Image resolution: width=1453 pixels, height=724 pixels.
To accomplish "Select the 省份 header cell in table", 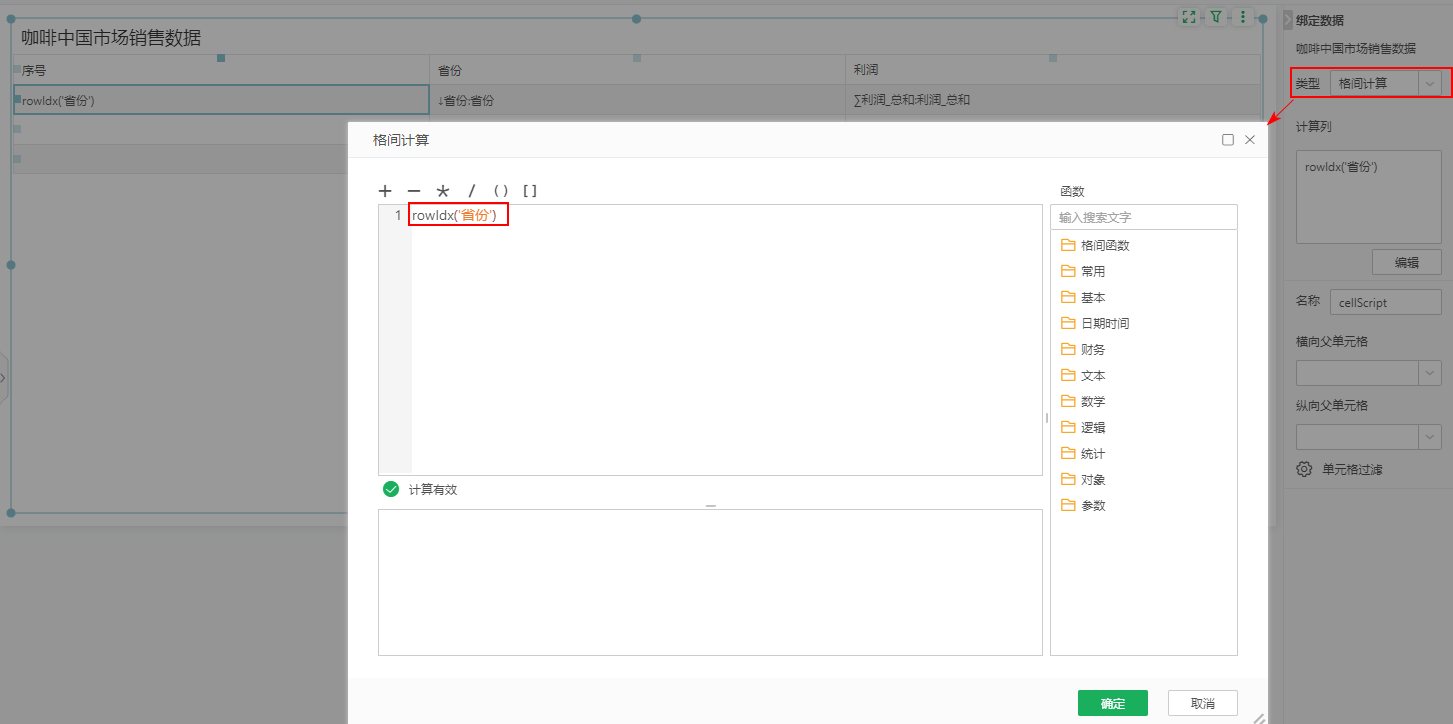I will pos(637,70).
